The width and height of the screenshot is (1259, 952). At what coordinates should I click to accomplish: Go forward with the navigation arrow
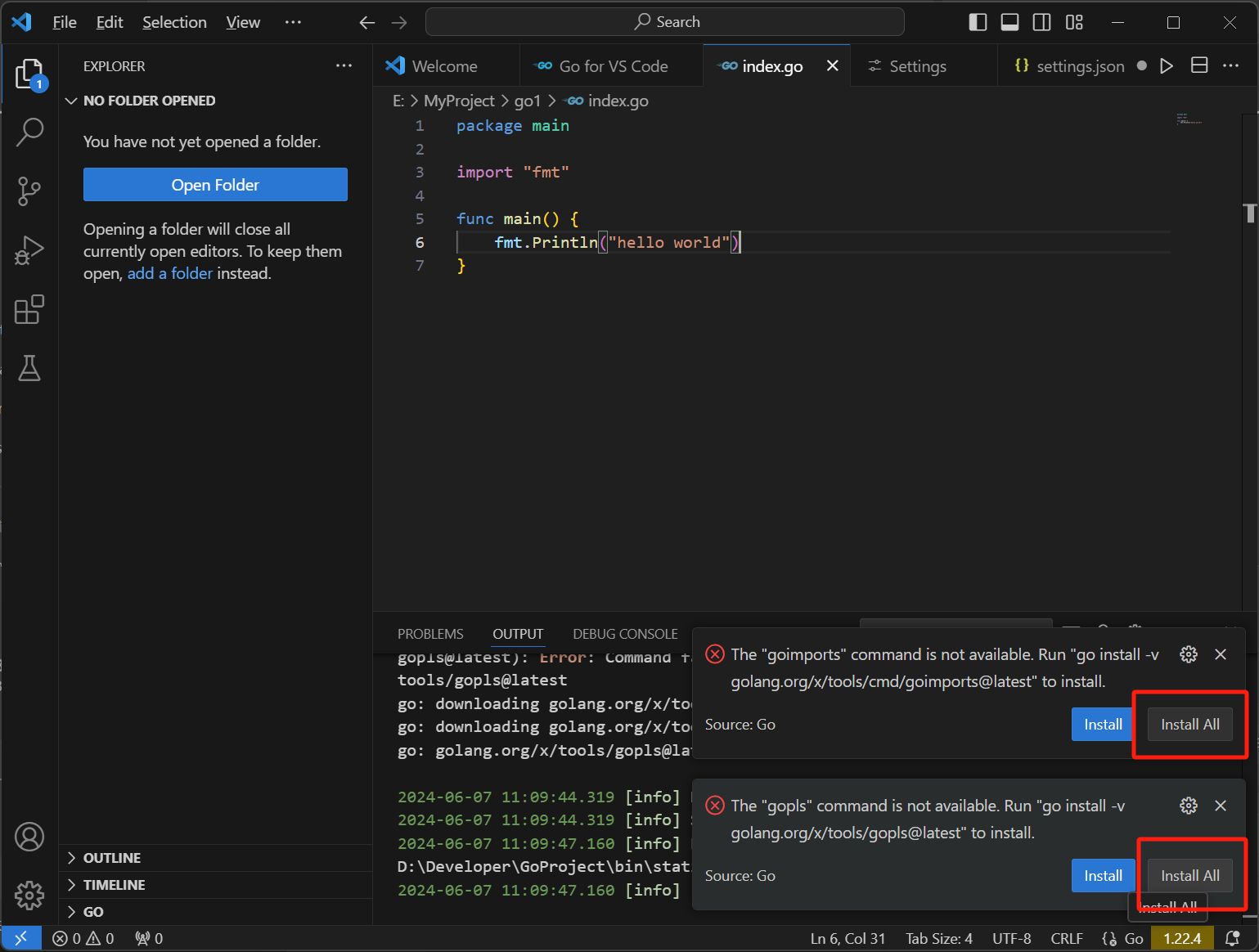399,22
